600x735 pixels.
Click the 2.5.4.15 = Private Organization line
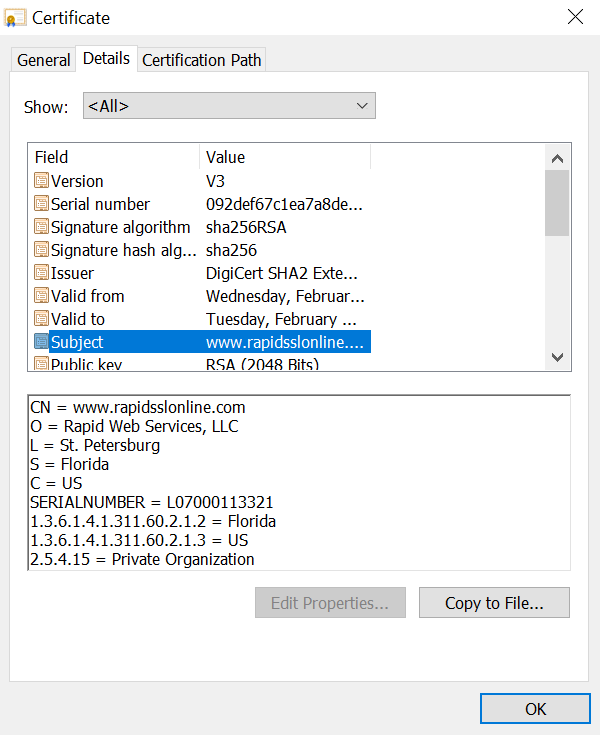[142, 559]
